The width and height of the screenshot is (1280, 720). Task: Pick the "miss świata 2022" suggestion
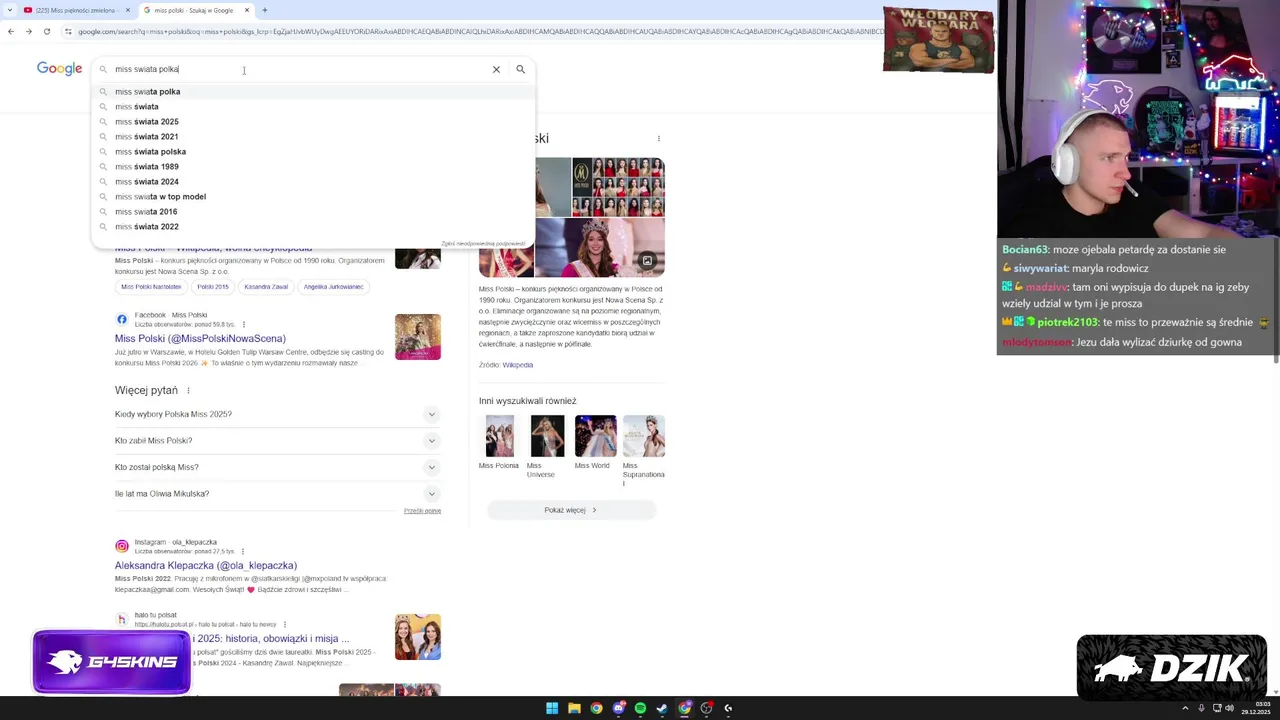314,226
